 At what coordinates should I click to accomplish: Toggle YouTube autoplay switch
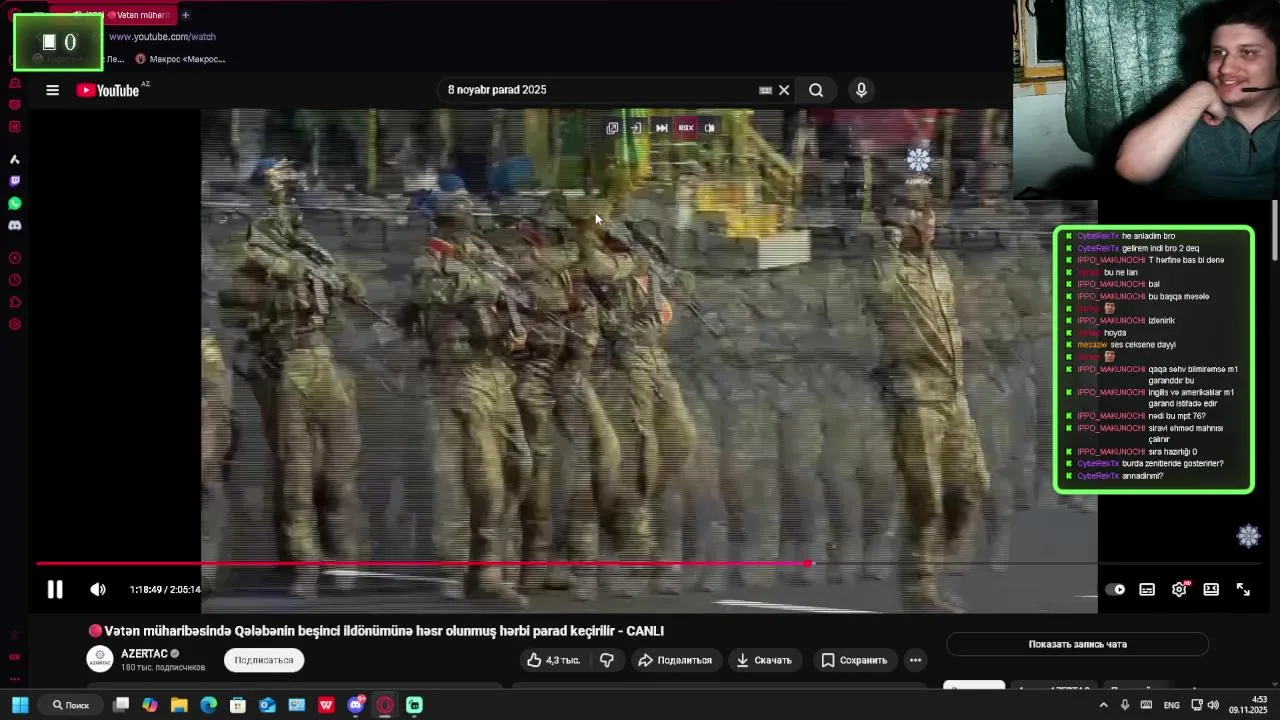pos(1115,590)
